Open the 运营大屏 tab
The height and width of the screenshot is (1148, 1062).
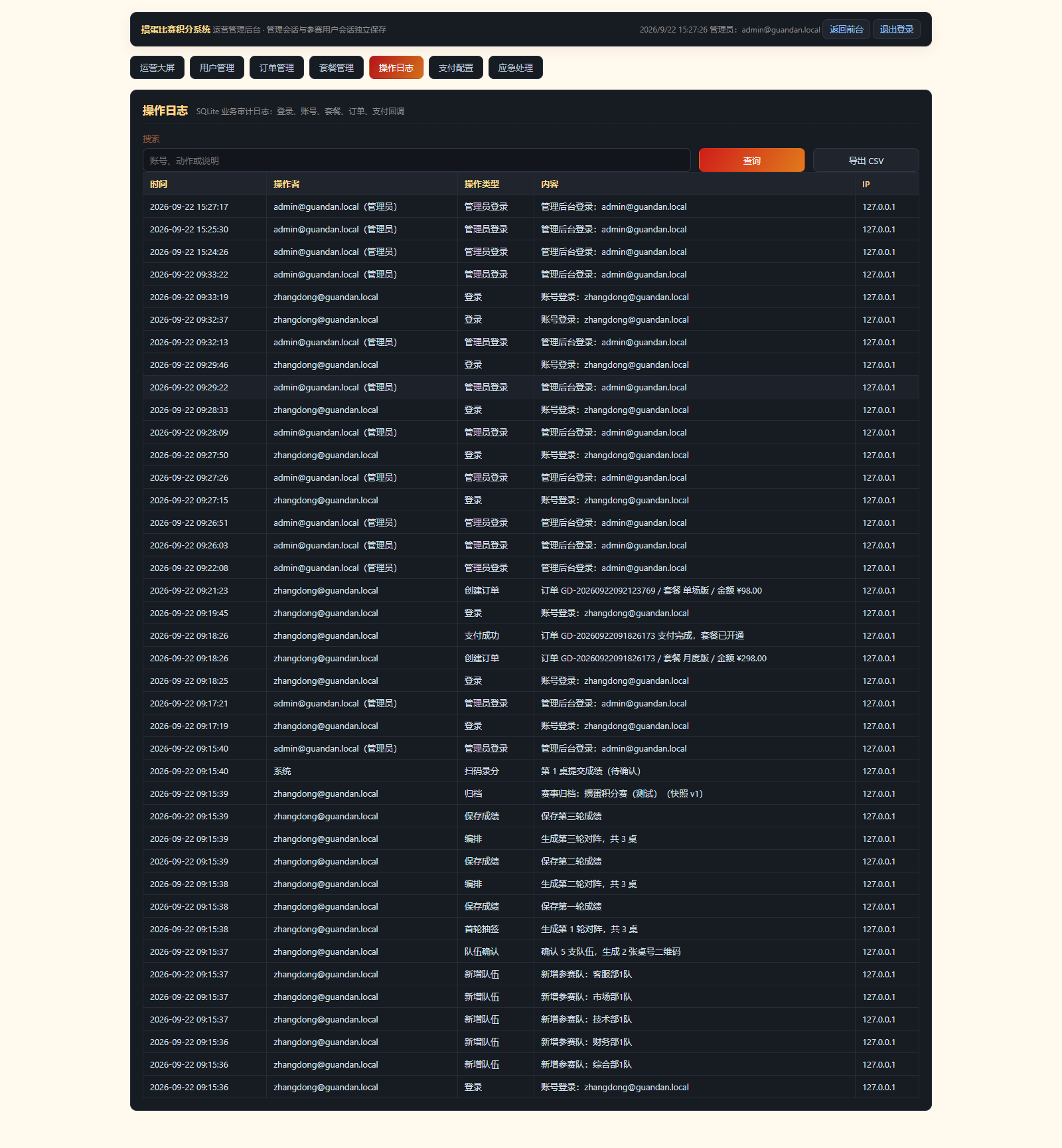[157, 68]
